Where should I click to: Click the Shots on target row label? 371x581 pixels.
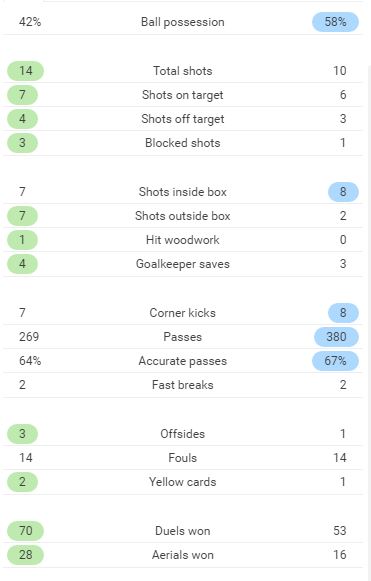pos(183,95)
